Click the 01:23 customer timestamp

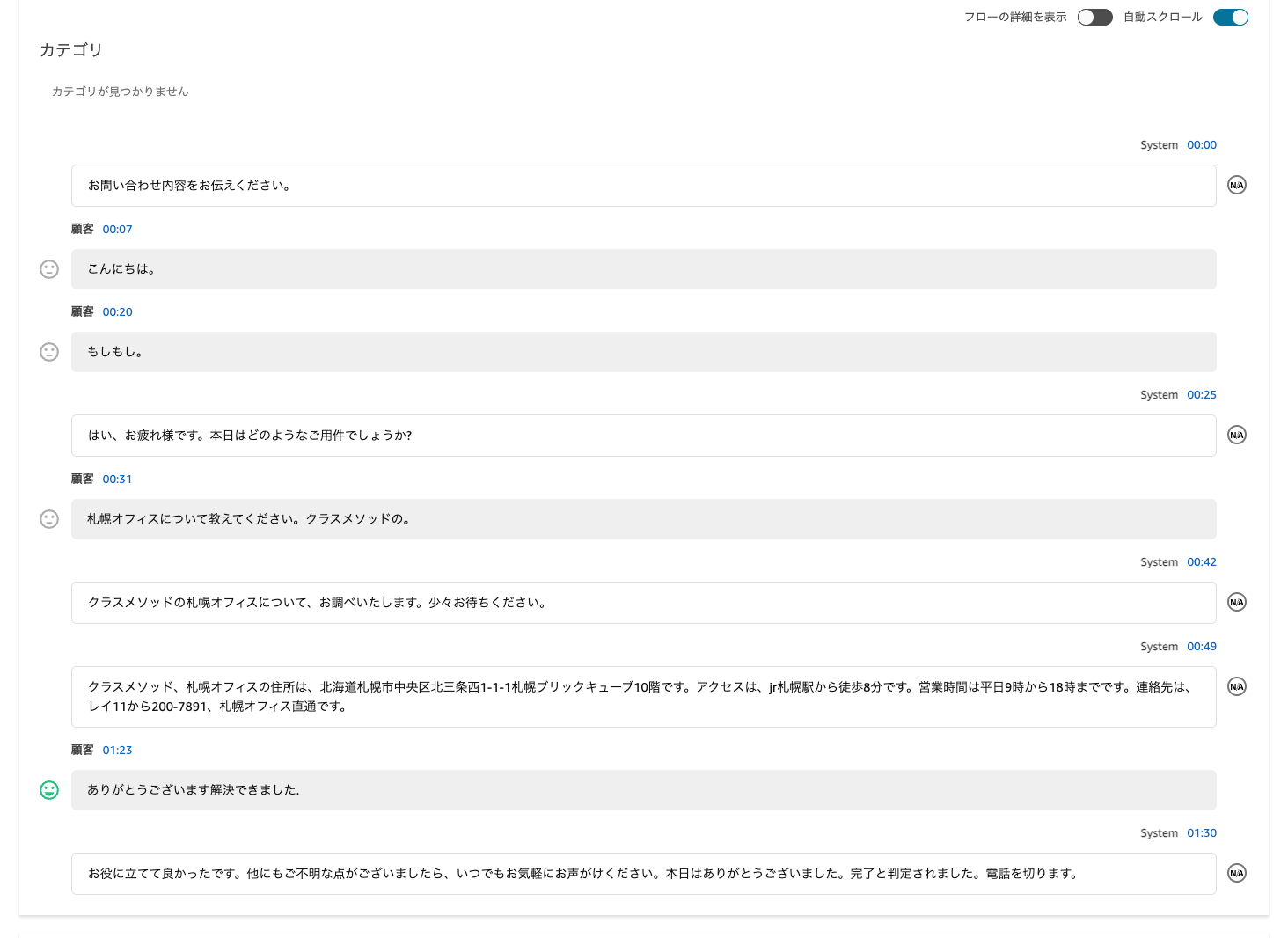click(x=116, y=750)
